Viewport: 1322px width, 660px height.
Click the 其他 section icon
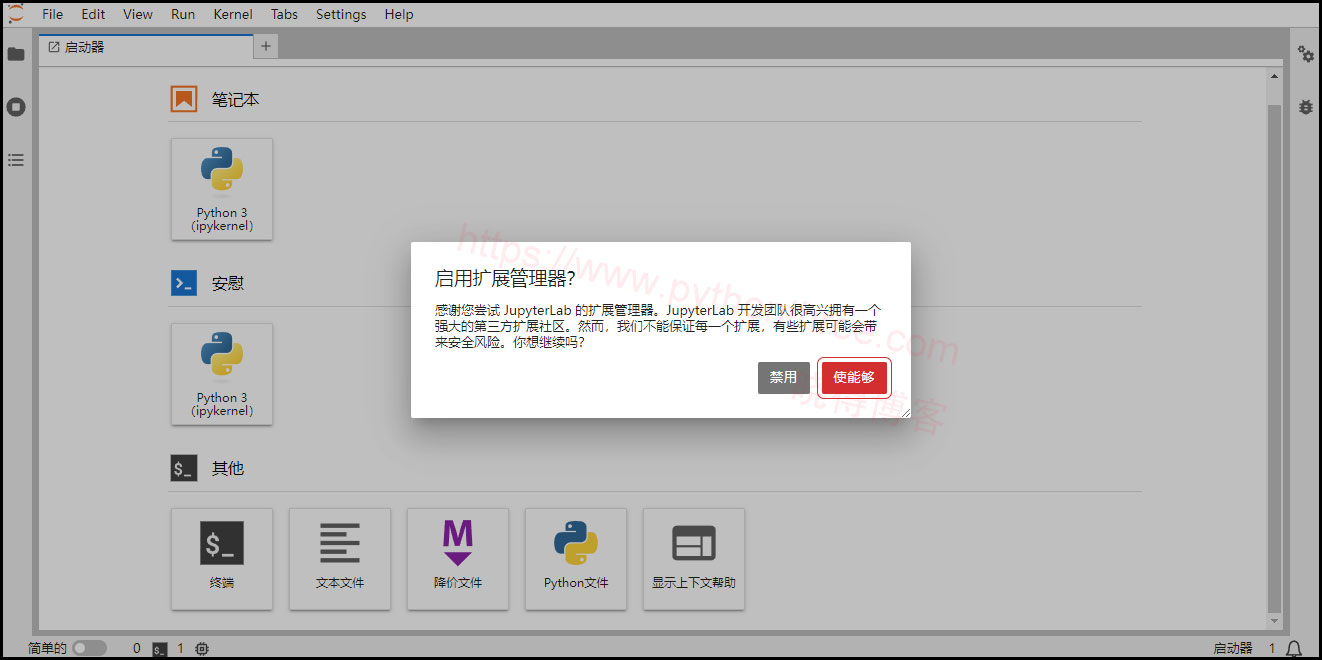coord(184,468)
